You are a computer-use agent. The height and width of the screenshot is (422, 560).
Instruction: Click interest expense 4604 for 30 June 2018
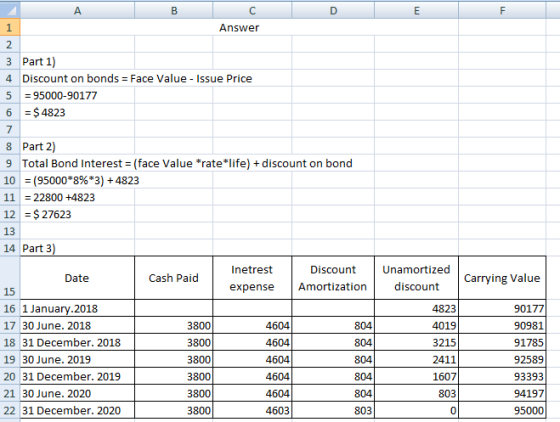(x=252, y=325)
